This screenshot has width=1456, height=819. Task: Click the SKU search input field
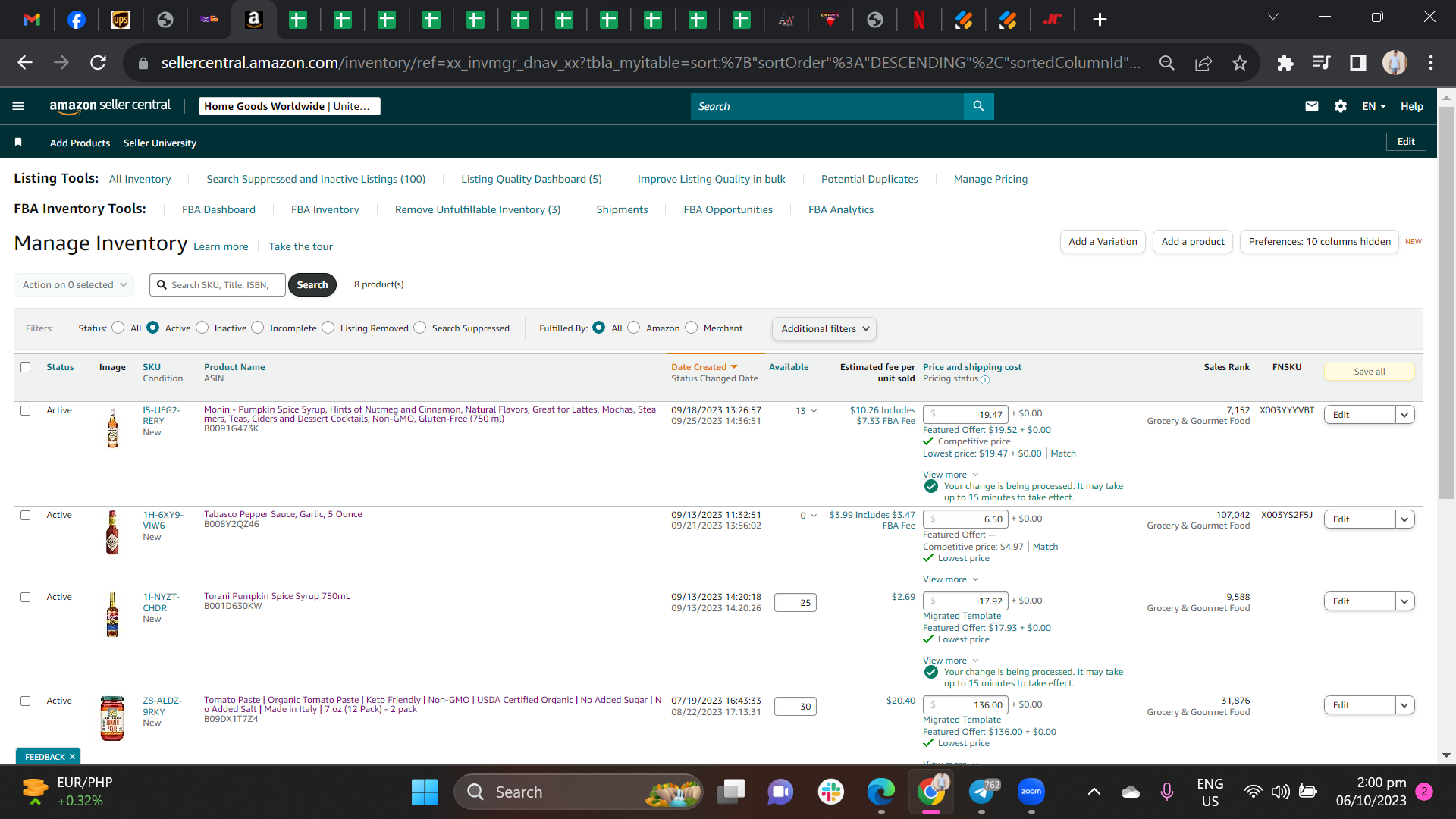218,285
